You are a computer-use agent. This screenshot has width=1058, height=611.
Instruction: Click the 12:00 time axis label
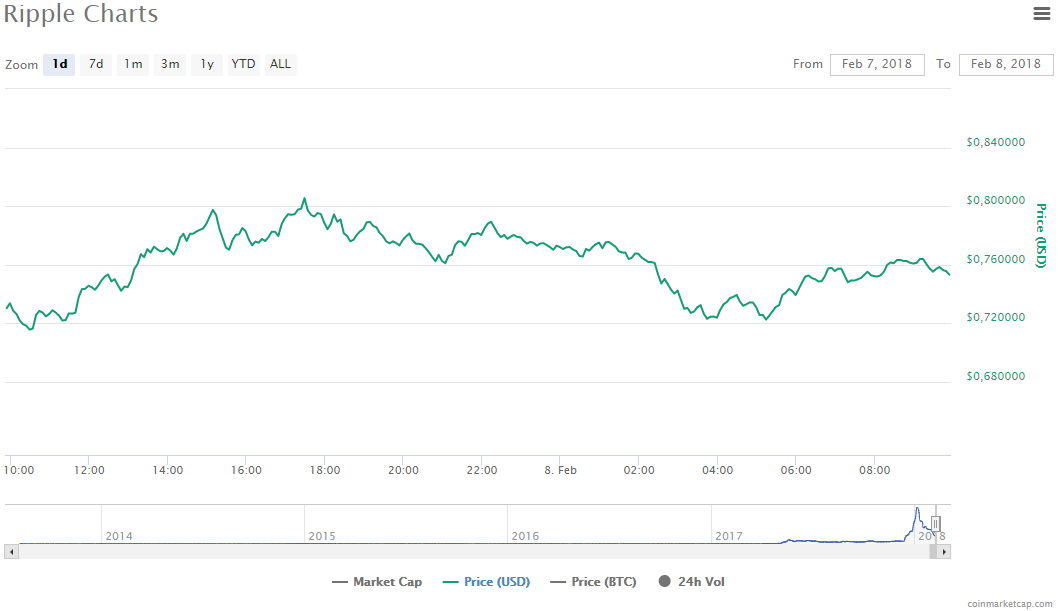(x=89, y=470)
